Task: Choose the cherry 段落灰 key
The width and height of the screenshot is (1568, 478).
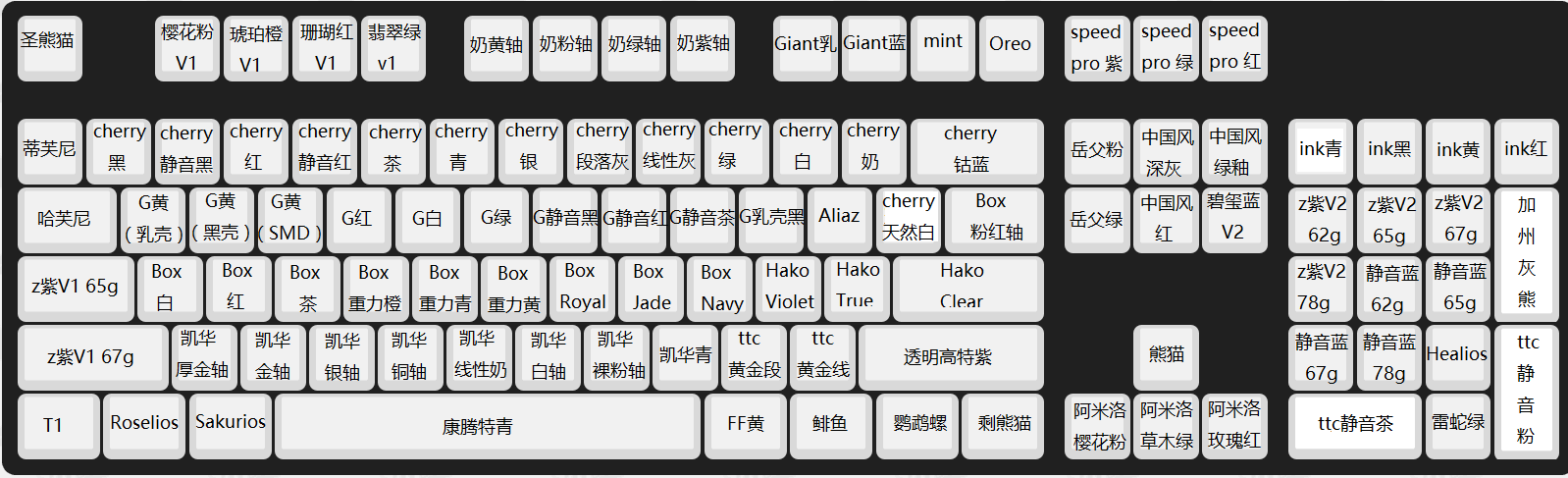Action: 599,150
